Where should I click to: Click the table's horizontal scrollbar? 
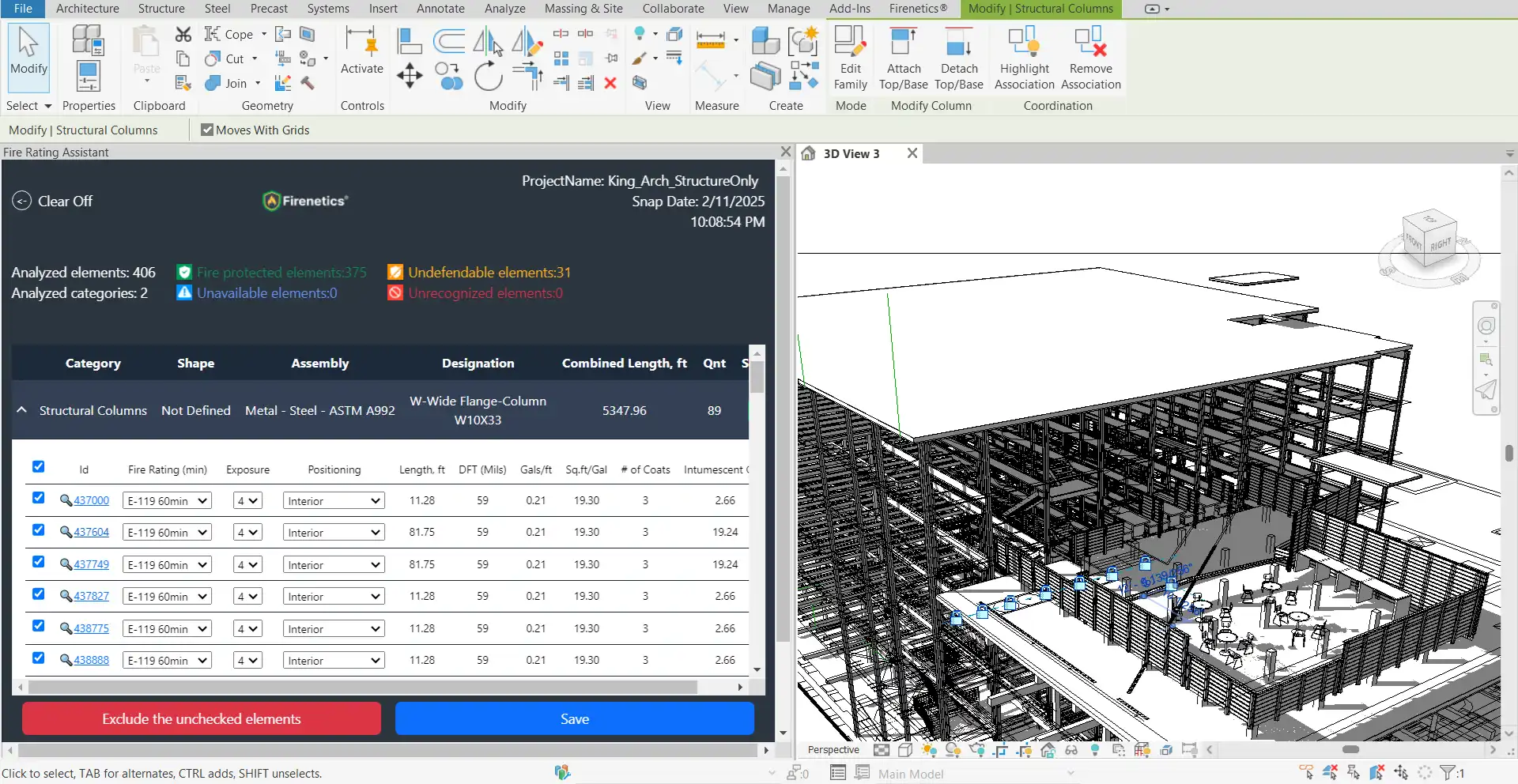pyautogui.click(x=364, y=687)
